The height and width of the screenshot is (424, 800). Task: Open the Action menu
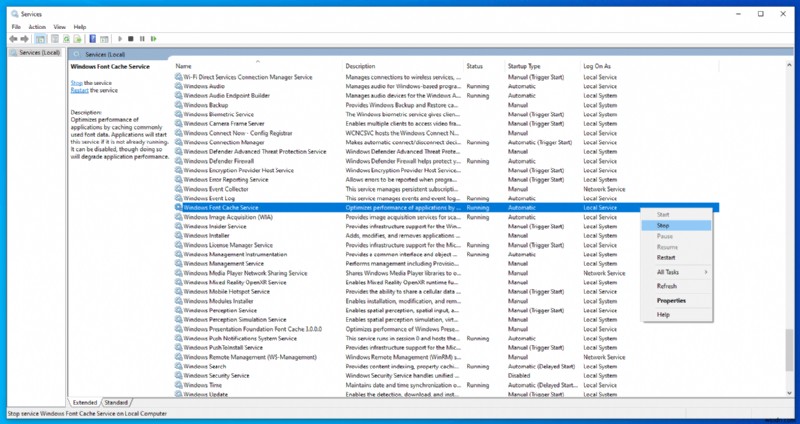coord(37,27)
